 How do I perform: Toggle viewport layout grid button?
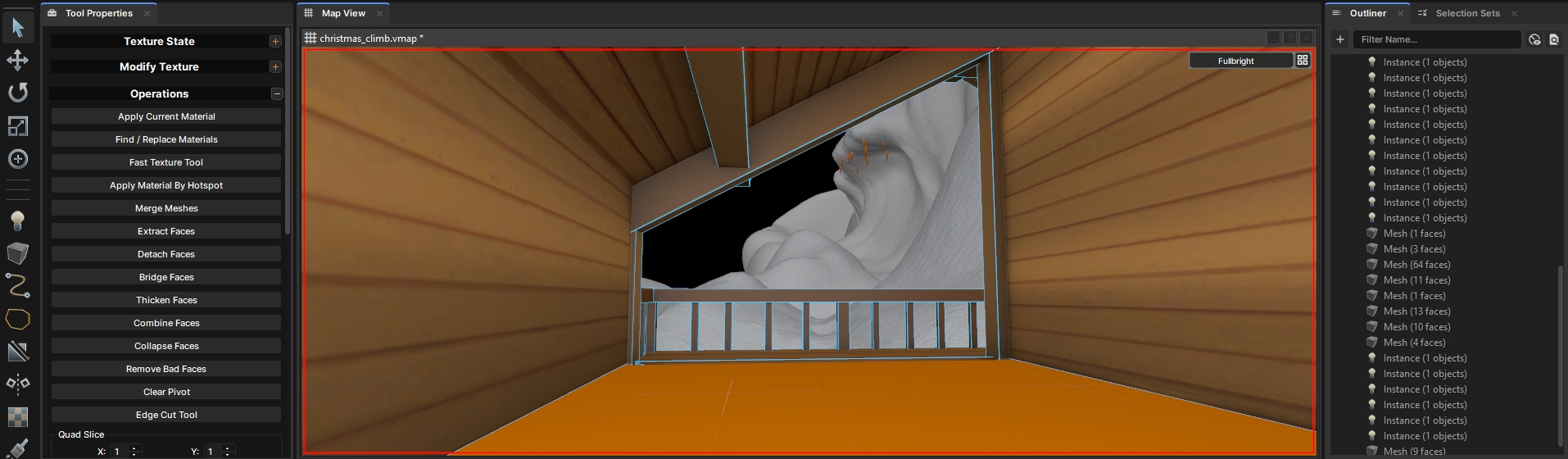[1303, 61]
